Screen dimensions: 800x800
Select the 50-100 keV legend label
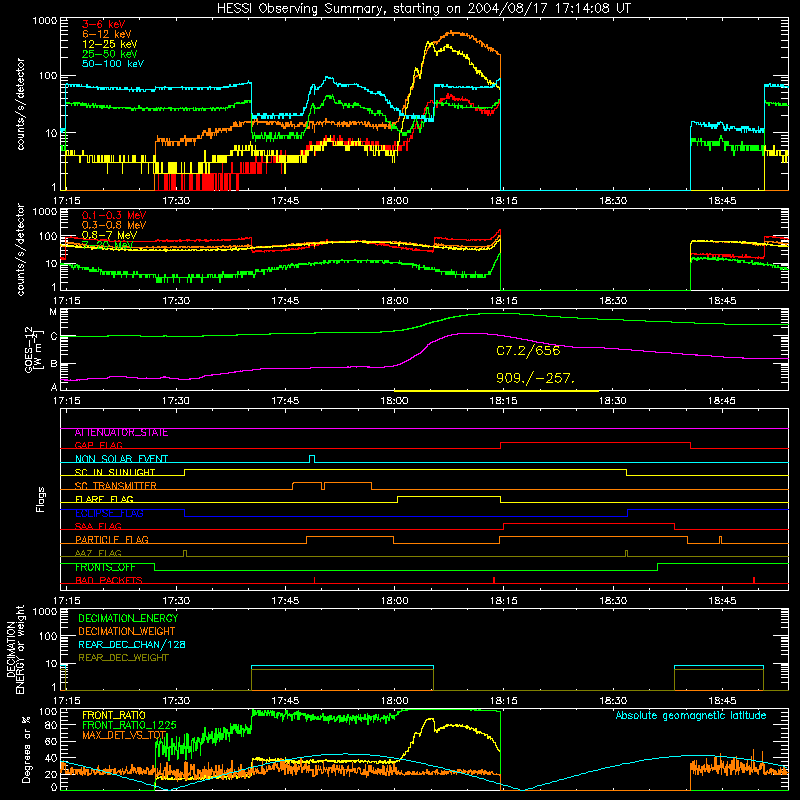[x=113, y=64]
